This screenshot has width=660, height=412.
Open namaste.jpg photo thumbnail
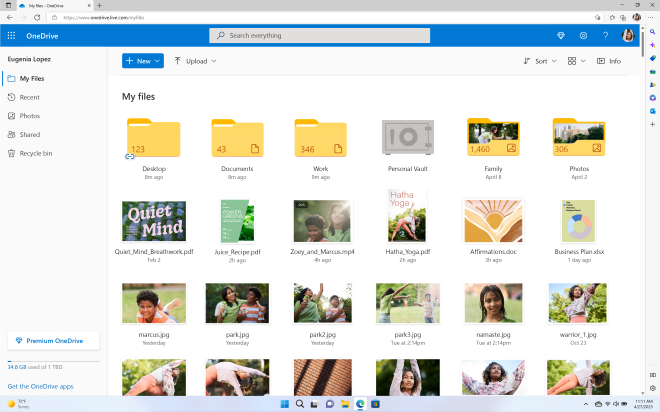pos(493,303)
